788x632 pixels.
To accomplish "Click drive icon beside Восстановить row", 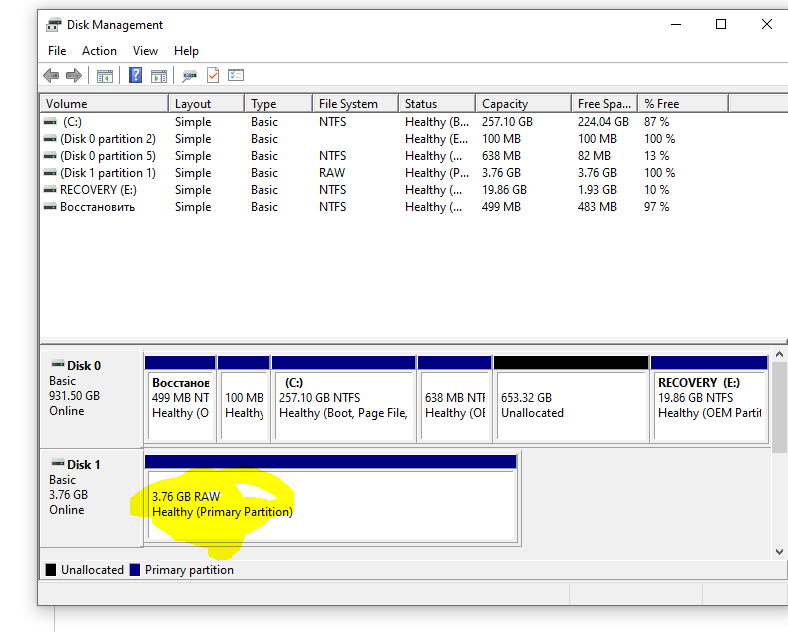I will [50, 207].
